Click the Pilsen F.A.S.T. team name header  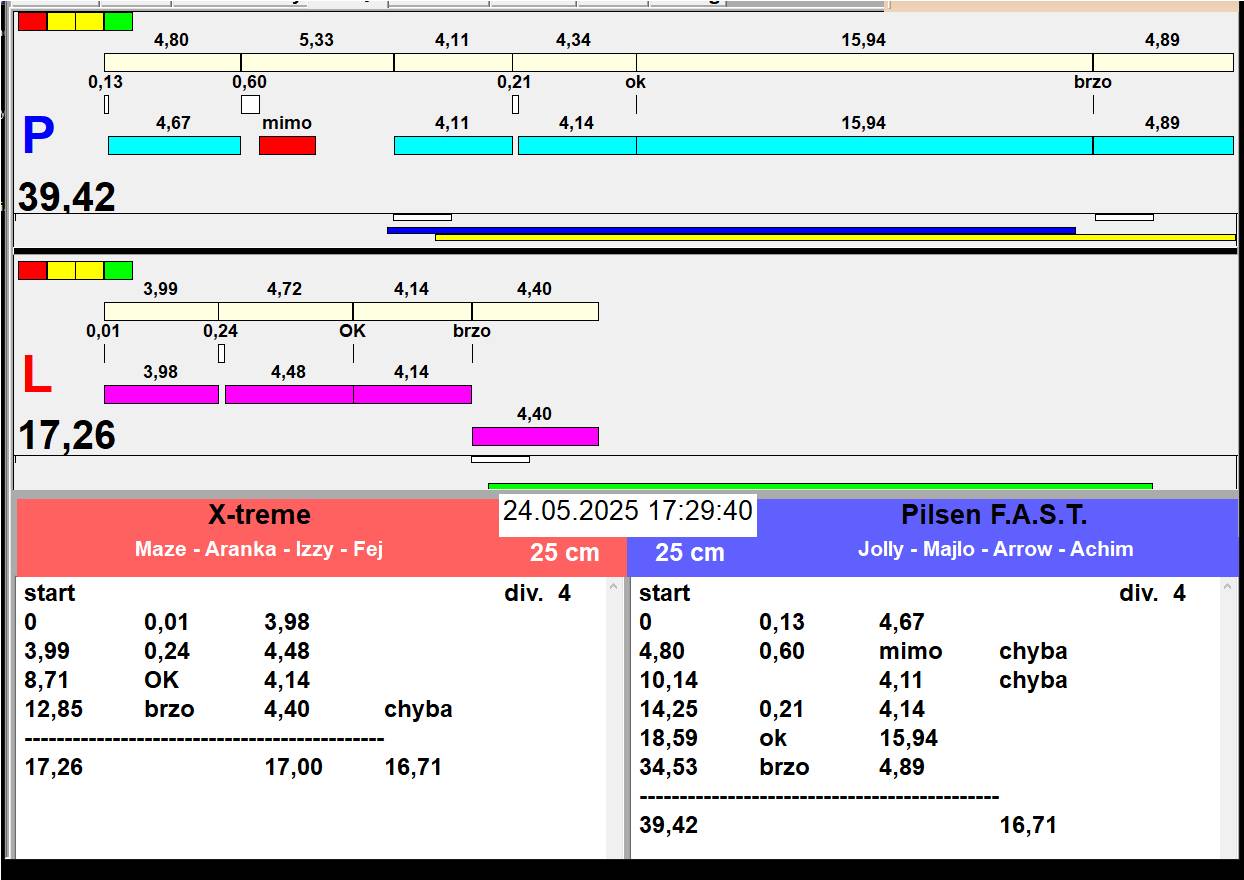tap(994, 515)
